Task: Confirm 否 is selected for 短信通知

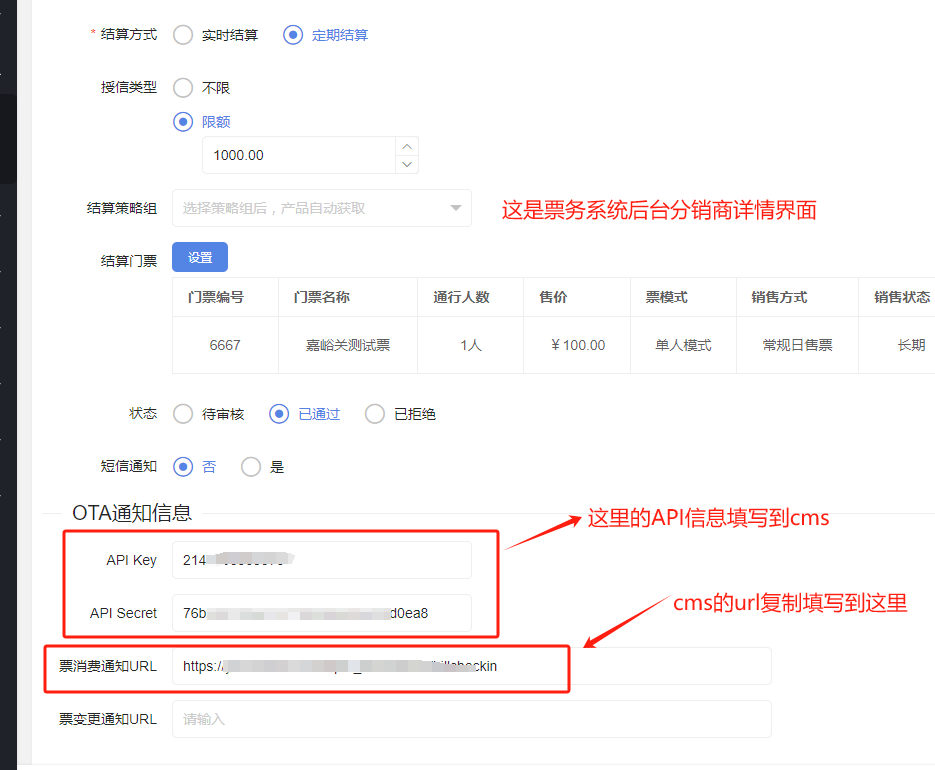Action: click(x=182, y=466)
